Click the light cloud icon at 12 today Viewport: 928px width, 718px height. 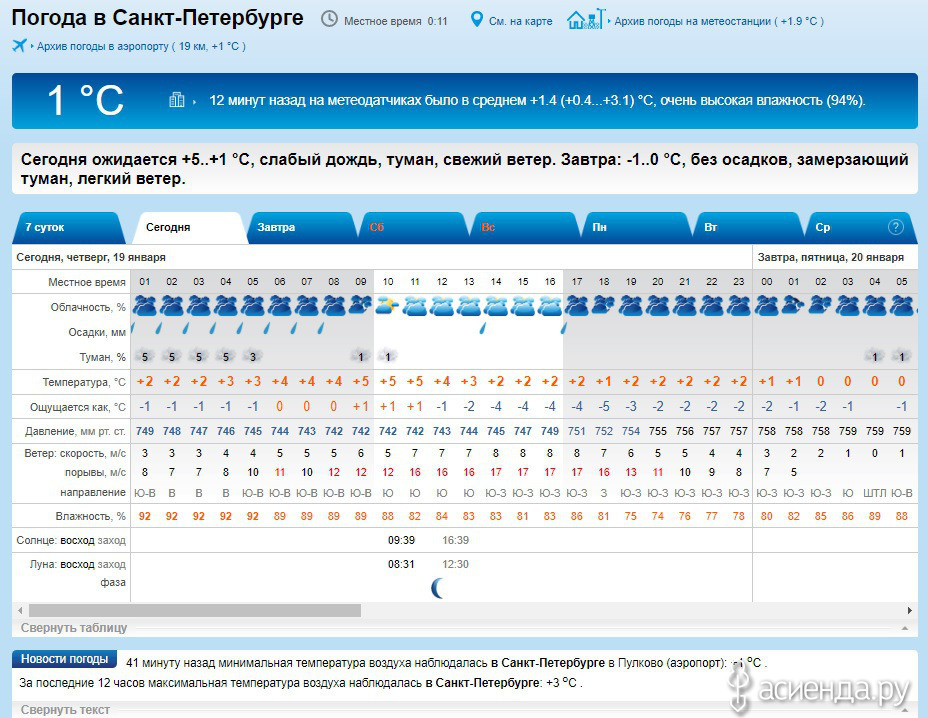(442, 306)
